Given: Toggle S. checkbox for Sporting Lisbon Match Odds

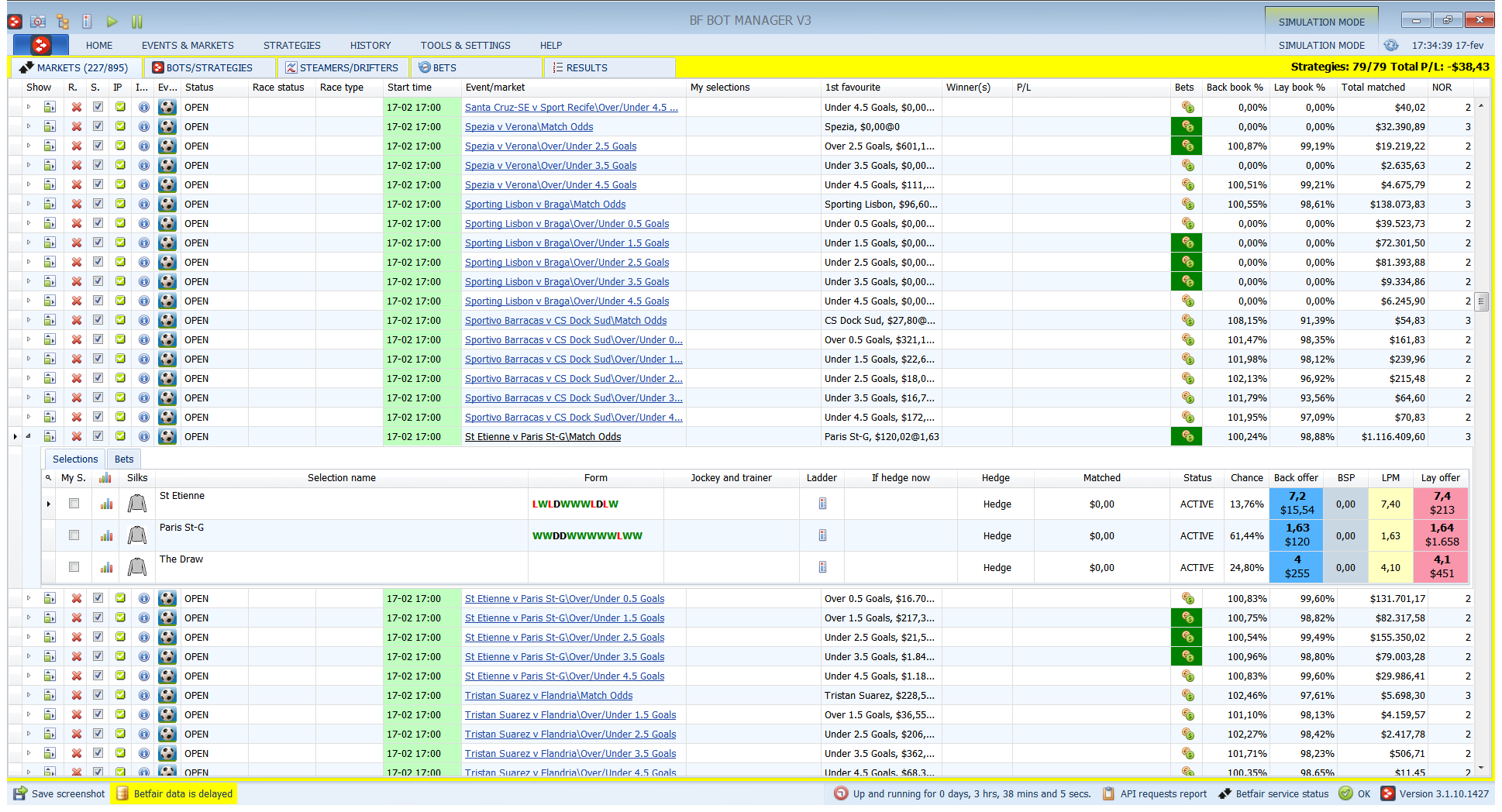Looking at the screenshot, I should (x=98, y=204).
